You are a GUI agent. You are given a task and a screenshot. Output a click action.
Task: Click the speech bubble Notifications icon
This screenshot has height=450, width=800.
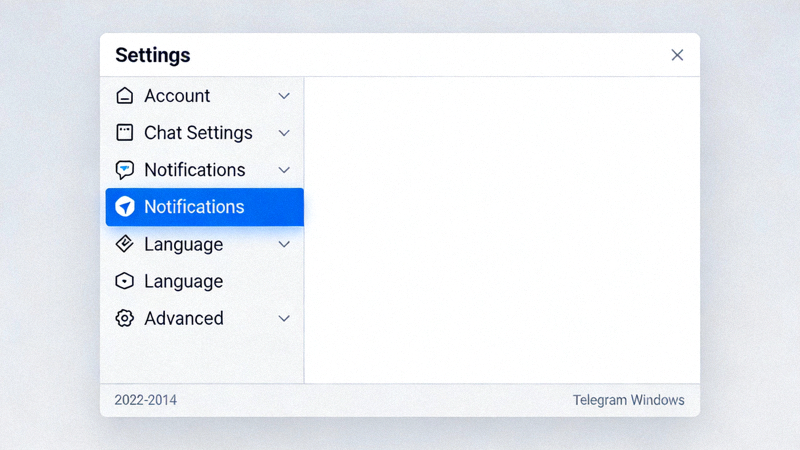[124, 170]
